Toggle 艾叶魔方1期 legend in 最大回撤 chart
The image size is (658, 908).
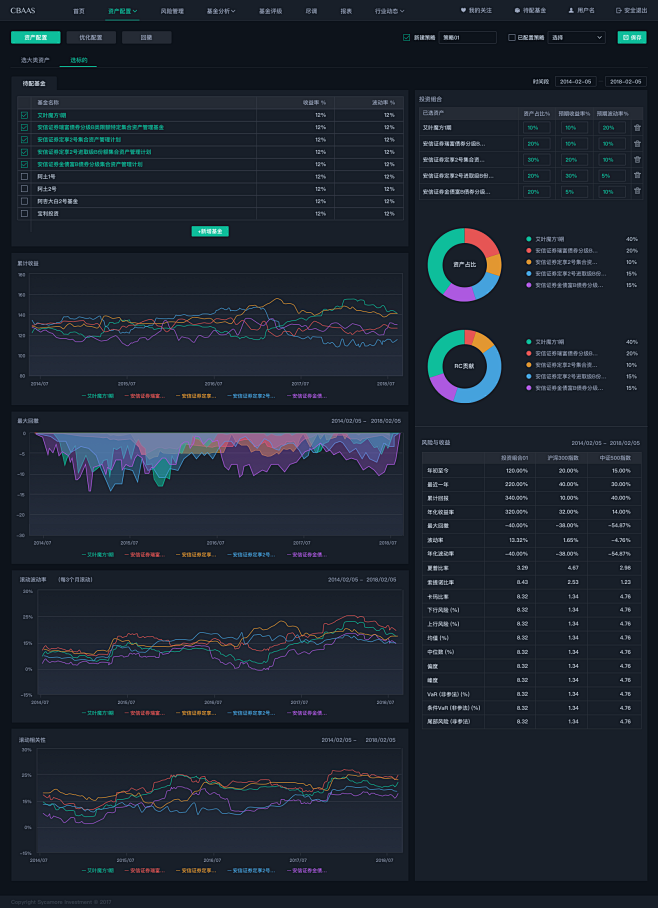[x=98, y=554]
